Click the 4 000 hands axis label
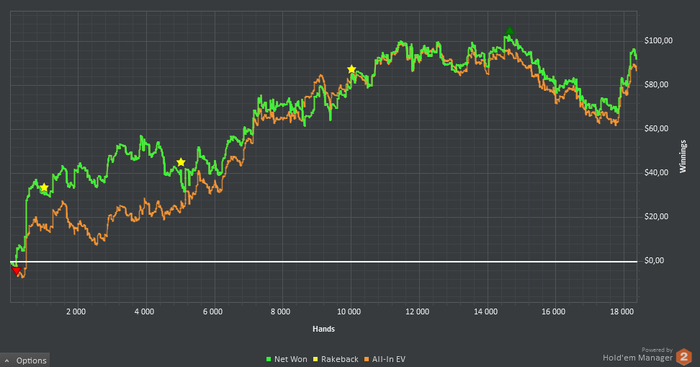Viewport: 700px width, 367px height. (x=145, y=312)
